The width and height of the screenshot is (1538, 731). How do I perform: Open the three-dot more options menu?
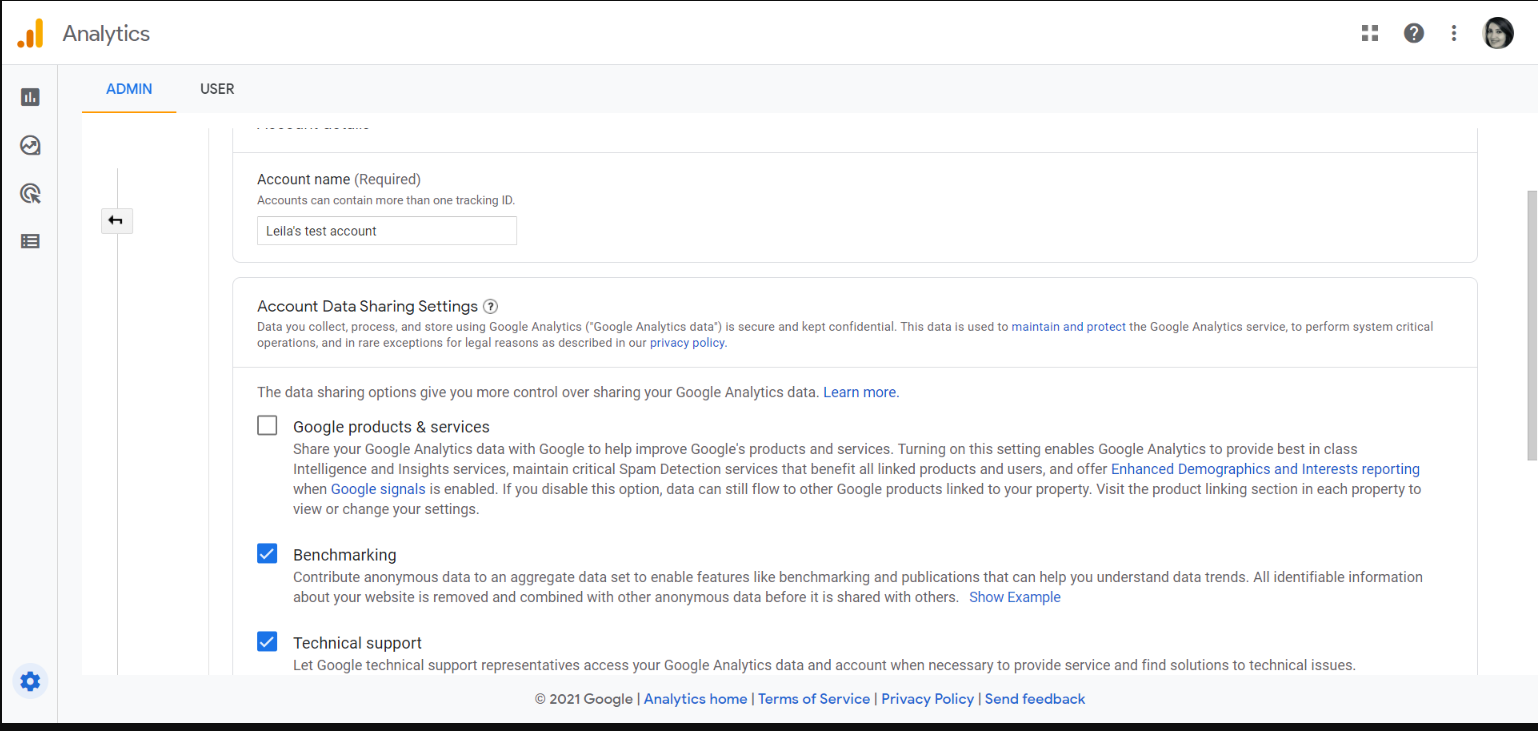(x=1454, y=33)
